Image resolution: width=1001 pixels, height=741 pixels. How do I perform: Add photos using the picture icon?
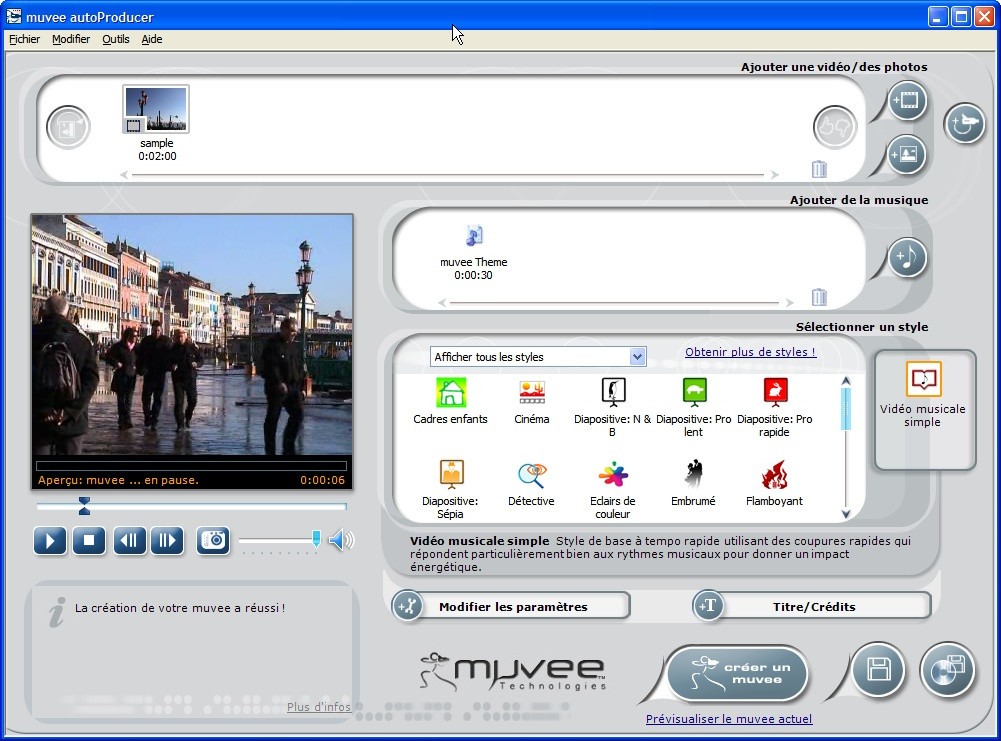pos(907,155)
